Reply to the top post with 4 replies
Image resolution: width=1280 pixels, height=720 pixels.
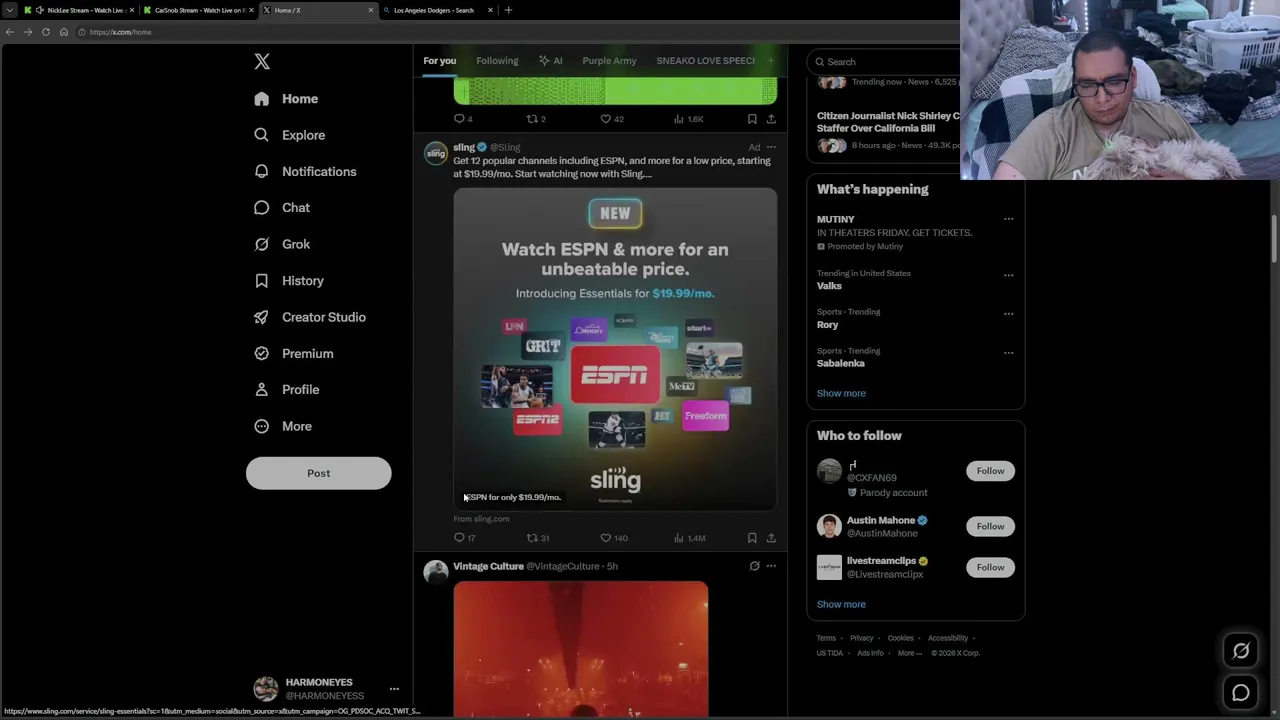pyautogui.click(x=463, y=119)
